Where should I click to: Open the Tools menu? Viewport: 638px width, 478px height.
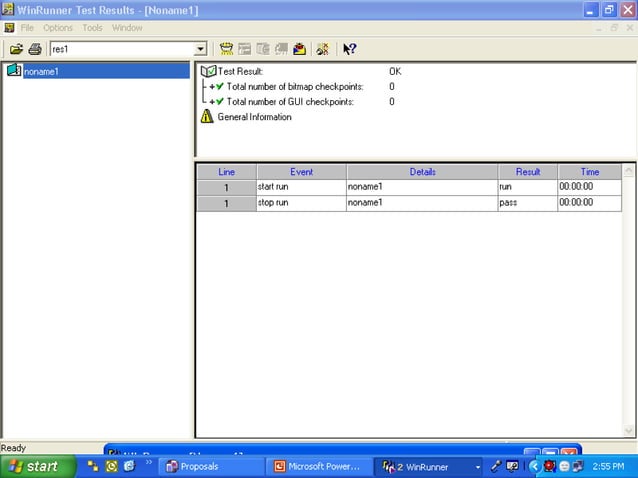(x=92, y=28)
